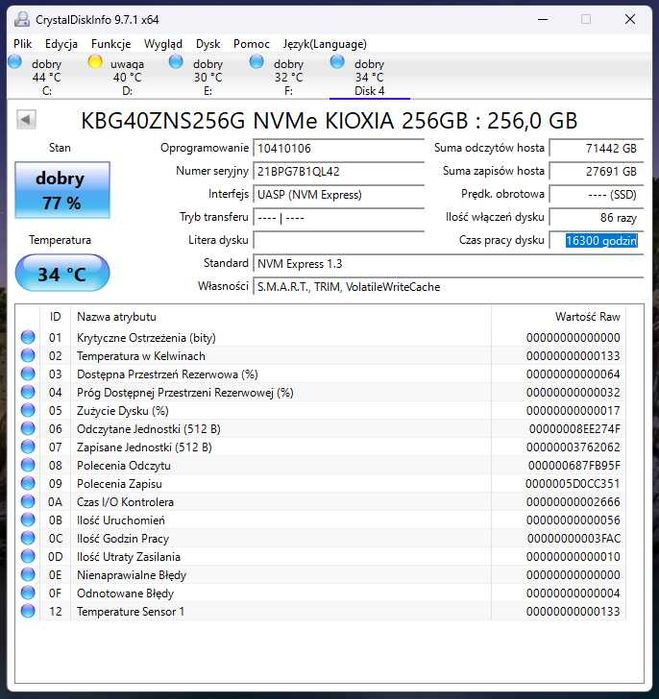The width and height of the screenshot is (659, 699).
Task: Open the Plik menu
Action: (x=22, y=44)
